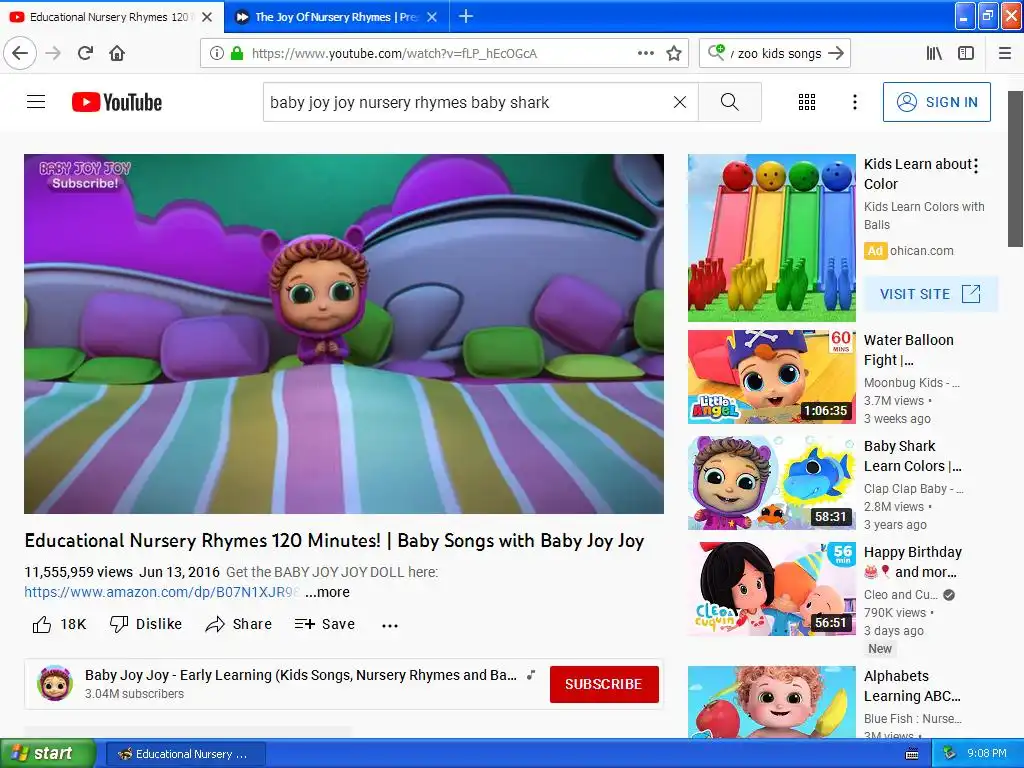Close The Joy Of Nursery Rhymes tab
1024x768 pixels.
(432, 17)
